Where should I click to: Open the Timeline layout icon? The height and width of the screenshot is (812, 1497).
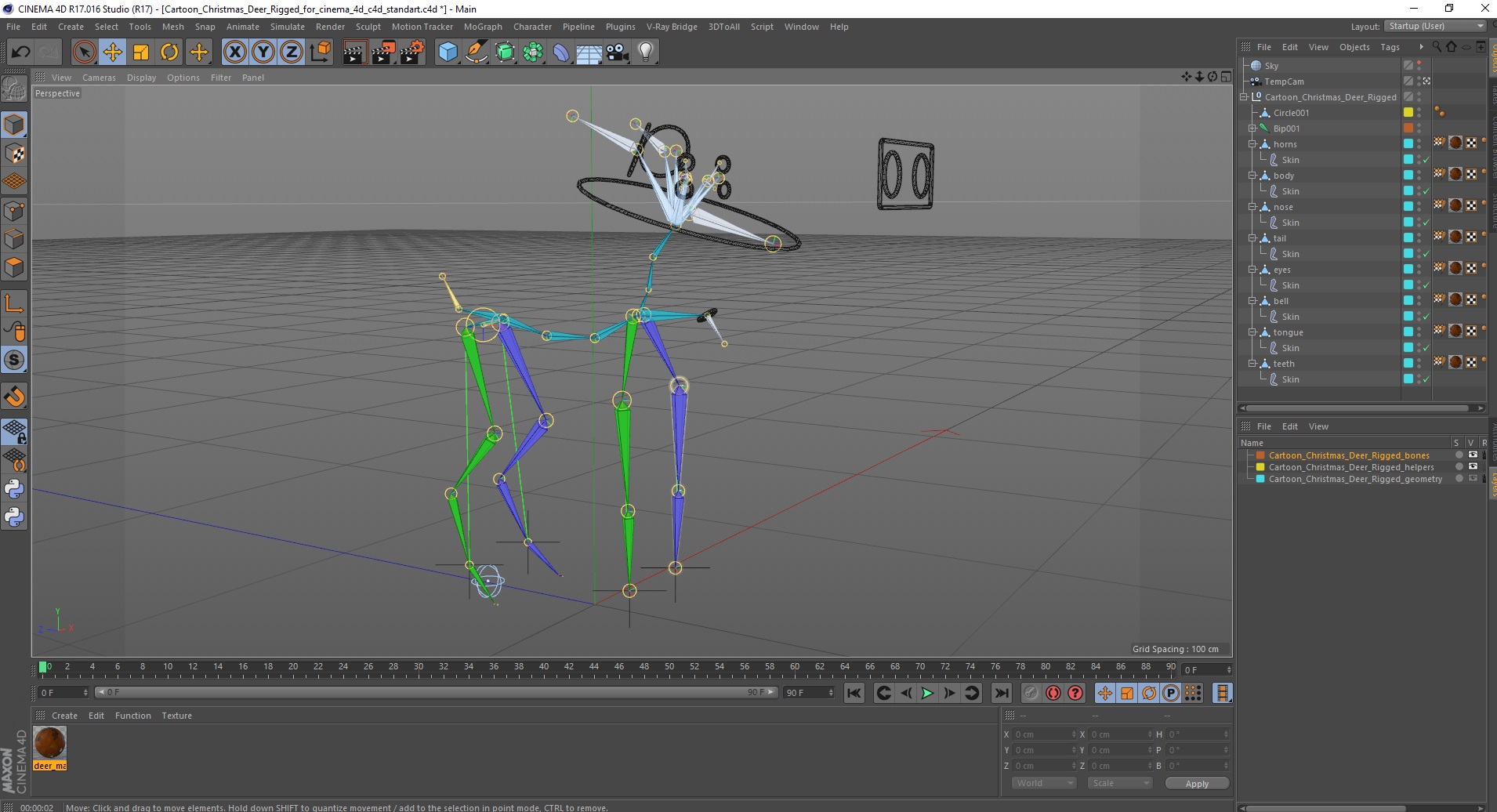coord(1222,693)
